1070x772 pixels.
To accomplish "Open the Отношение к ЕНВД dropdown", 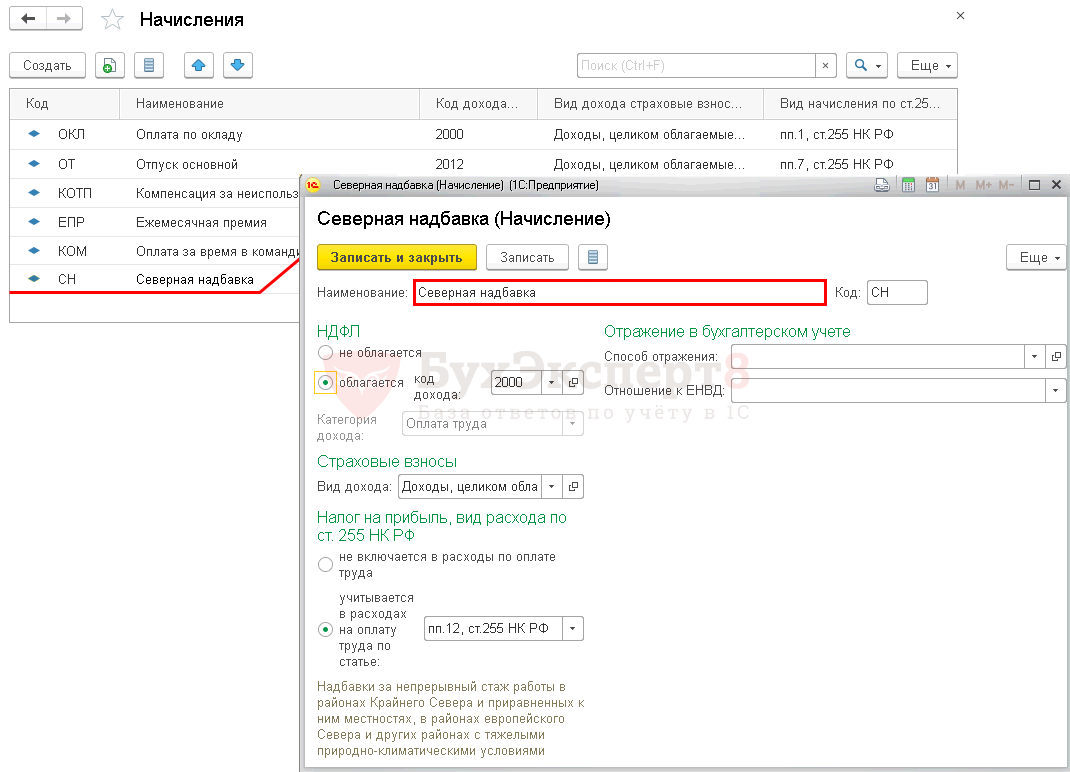I will pos(1056,390).
